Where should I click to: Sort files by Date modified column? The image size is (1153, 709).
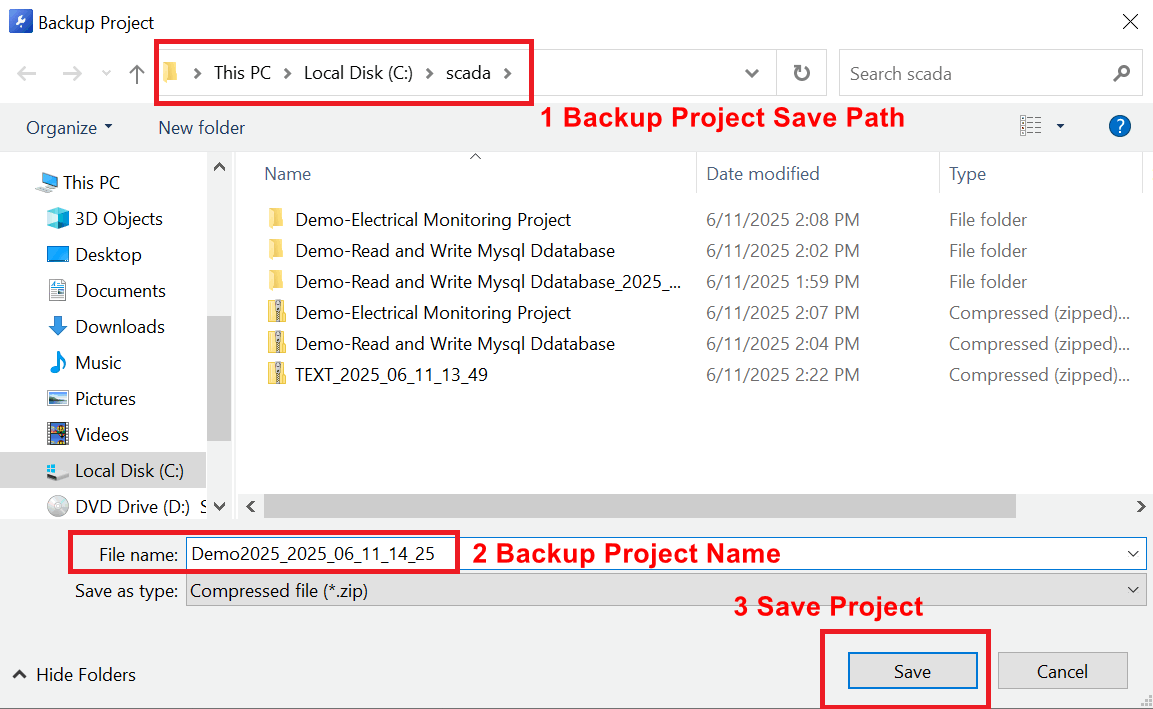pyautogui.click(x=763, y=174)
